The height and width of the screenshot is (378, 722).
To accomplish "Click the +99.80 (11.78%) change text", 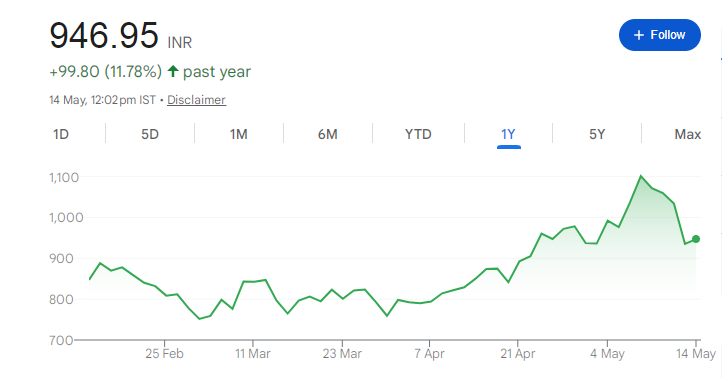I will point(105,72).
